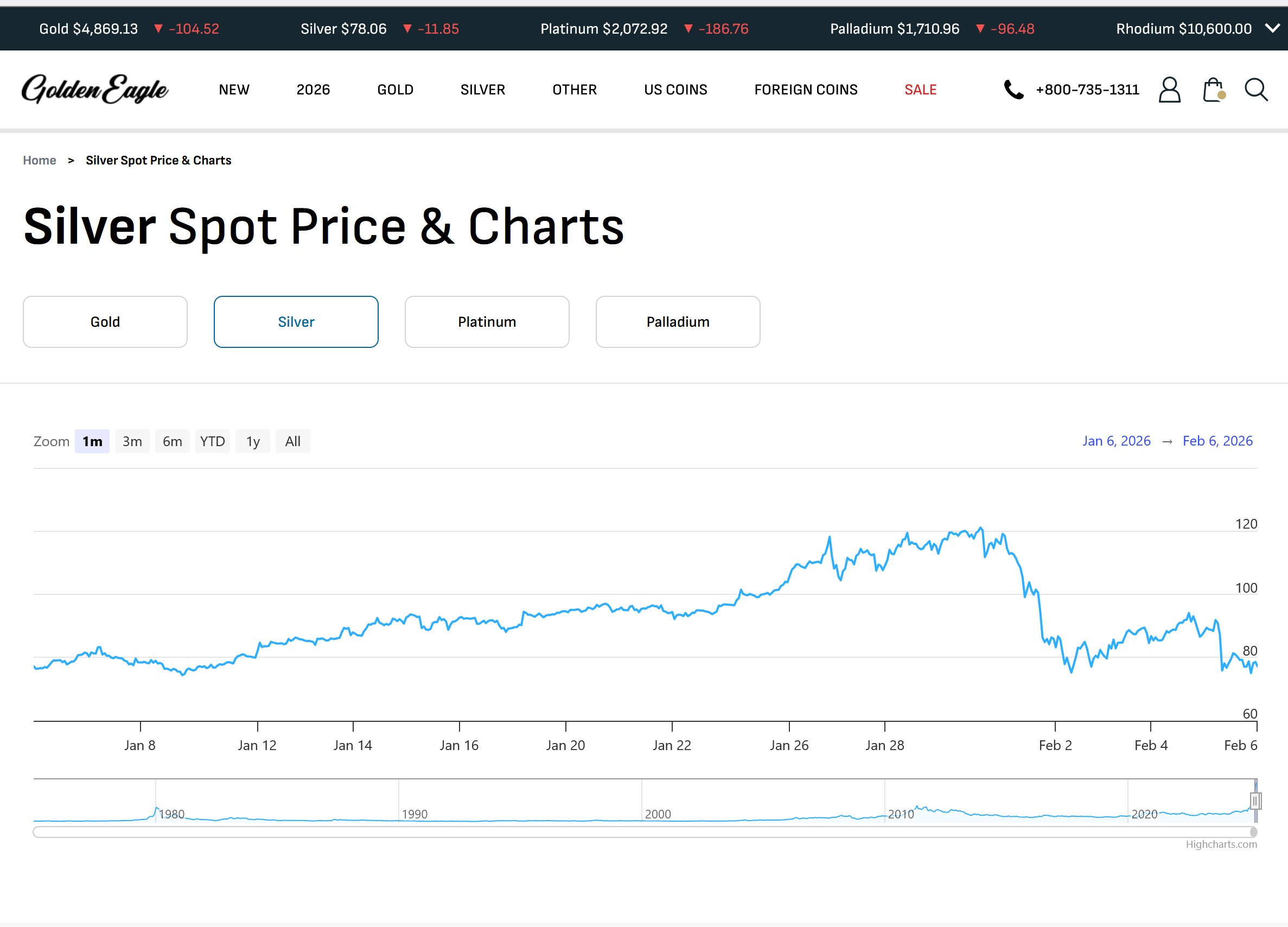
Task: Expand the metal prices ticker chevron
Action: 1273,28
